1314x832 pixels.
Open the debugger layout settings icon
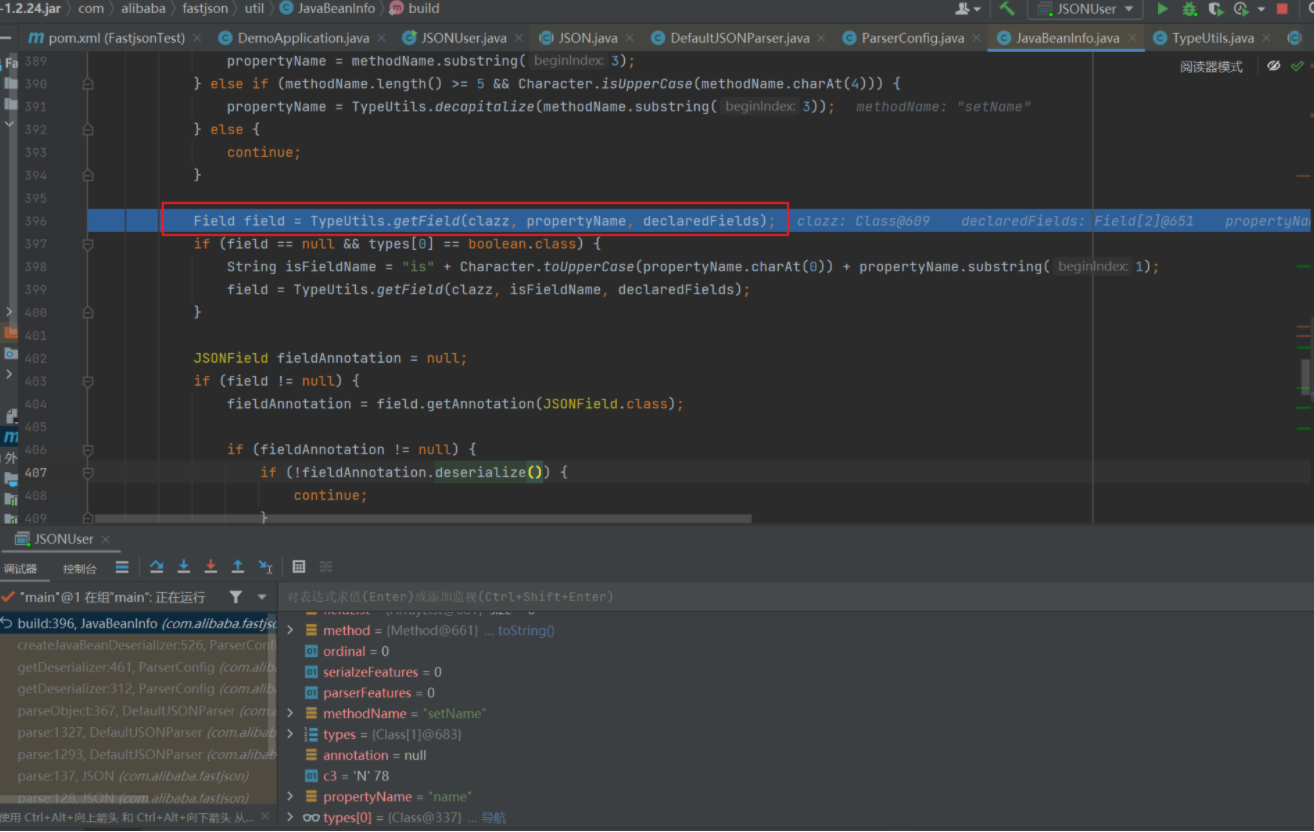tap(122, 567)
